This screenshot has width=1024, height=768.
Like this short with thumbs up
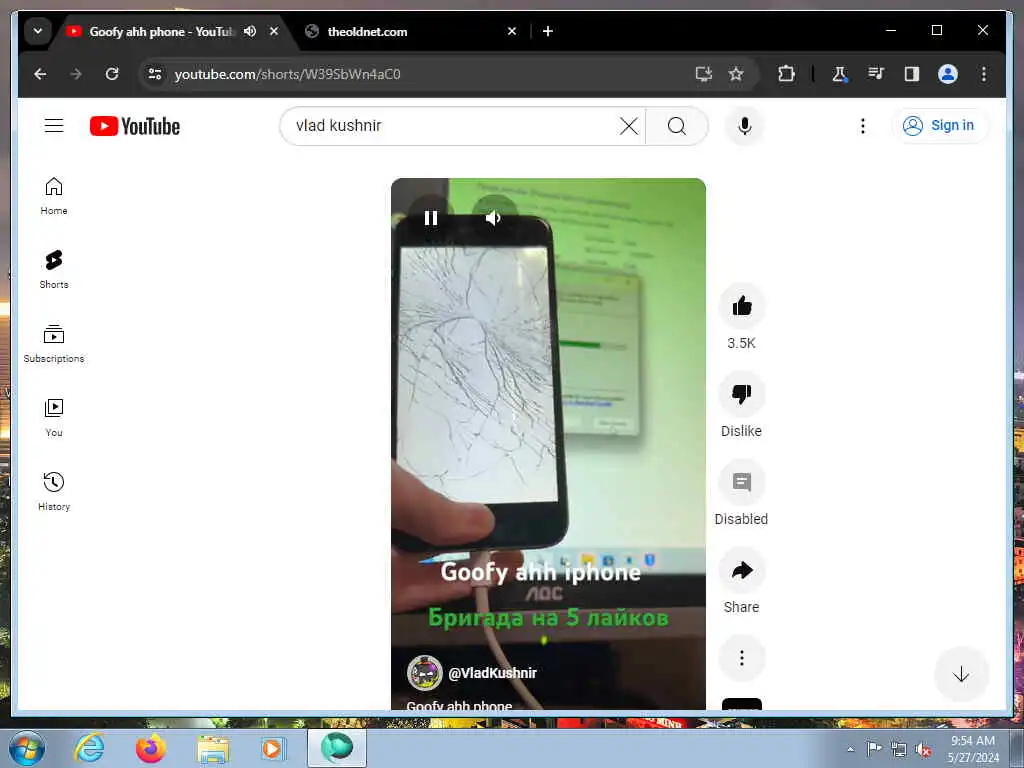point(742,306)
